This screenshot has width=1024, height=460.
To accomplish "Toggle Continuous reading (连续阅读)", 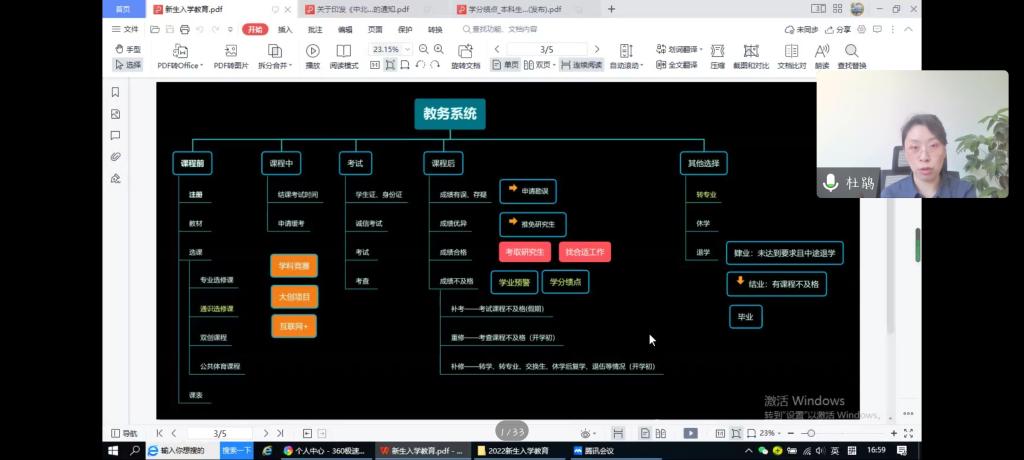I will [x=581, y=65].
